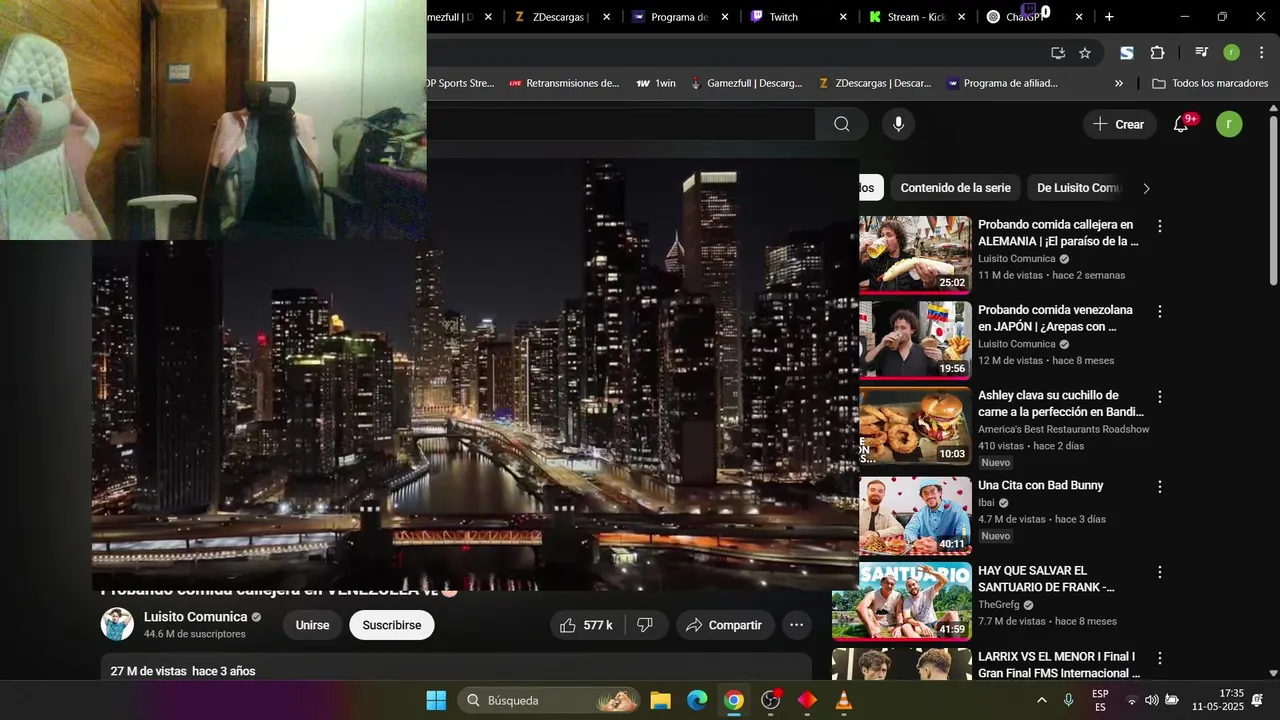Viewport: 1280px width, 720px height.
Task: Open the red diamond app in taskbar
Action: pyautogui.click(x=807, y=700)
